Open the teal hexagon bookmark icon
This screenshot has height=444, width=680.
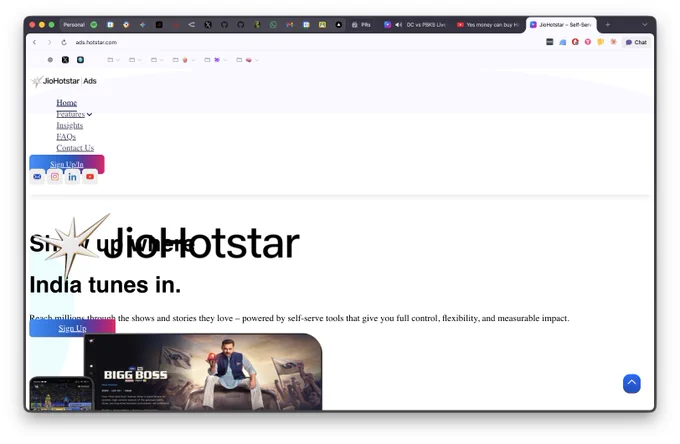[80, 60]
